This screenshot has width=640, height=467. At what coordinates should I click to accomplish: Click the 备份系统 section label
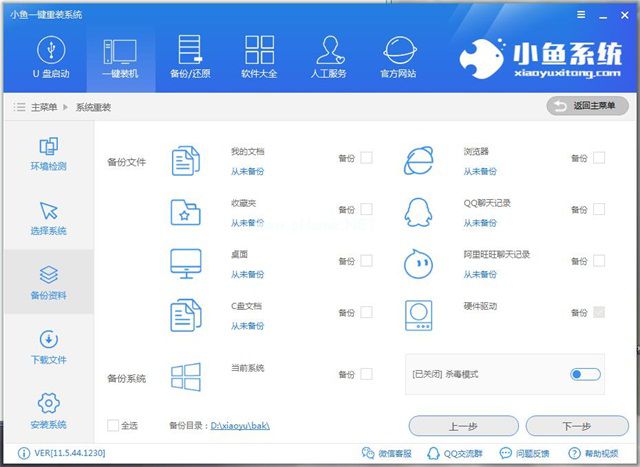click(x=127, y=378)
